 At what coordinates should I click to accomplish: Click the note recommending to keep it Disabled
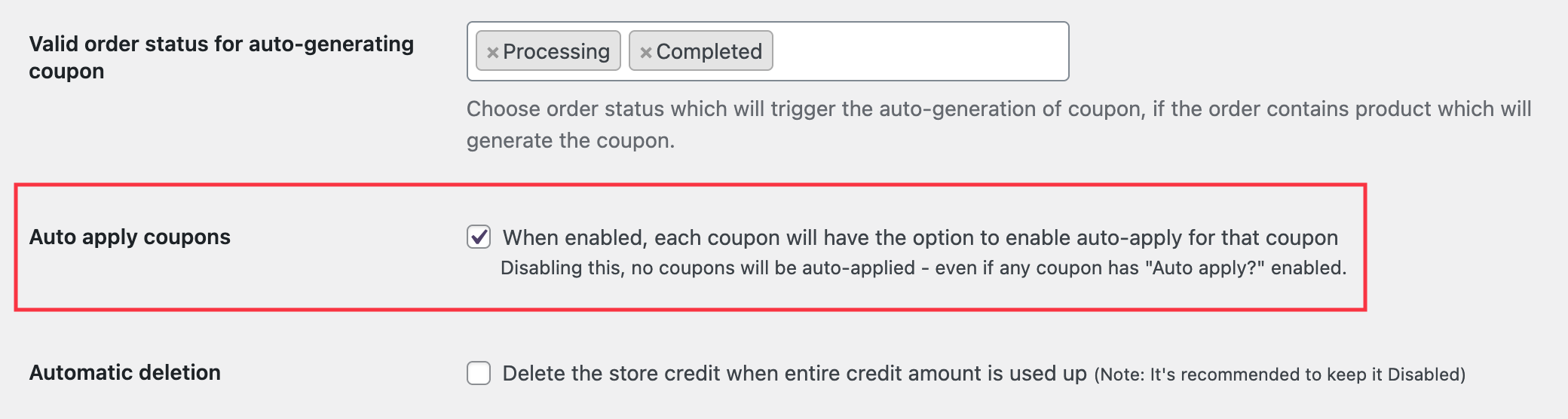coord(1280,375)
